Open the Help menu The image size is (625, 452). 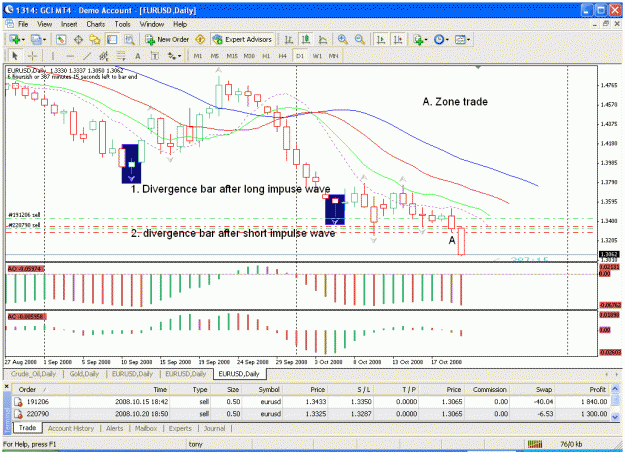tap(180, 24)
